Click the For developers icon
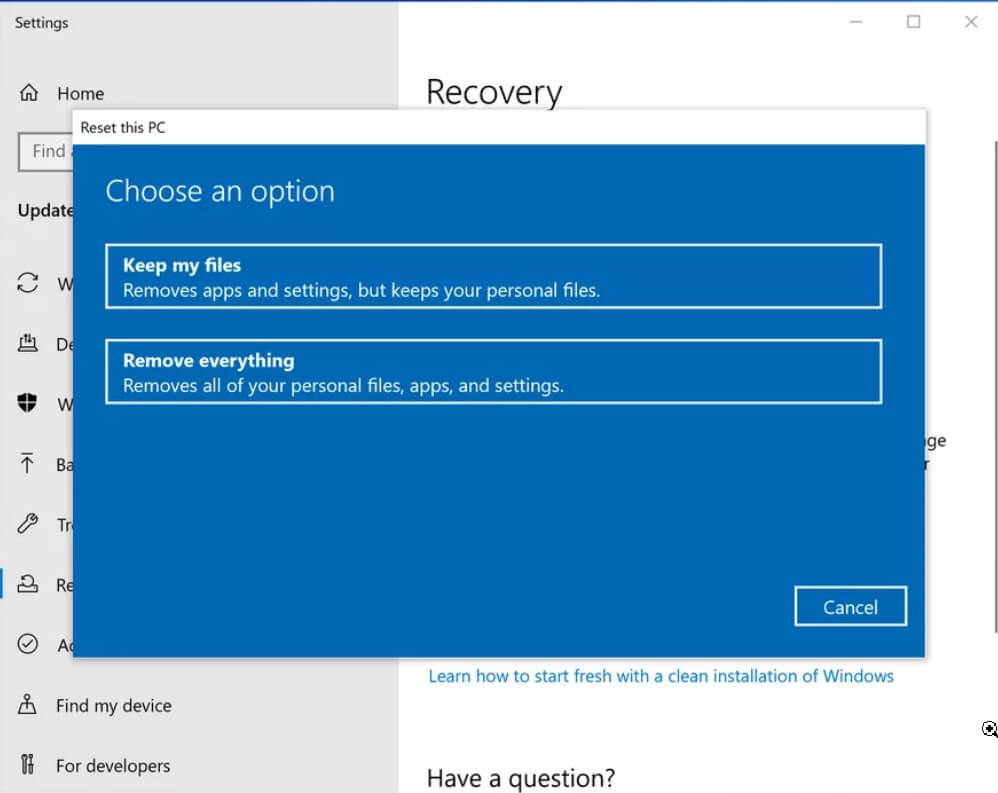The width and height of the screenshot is (998, 793). (27, 764)
